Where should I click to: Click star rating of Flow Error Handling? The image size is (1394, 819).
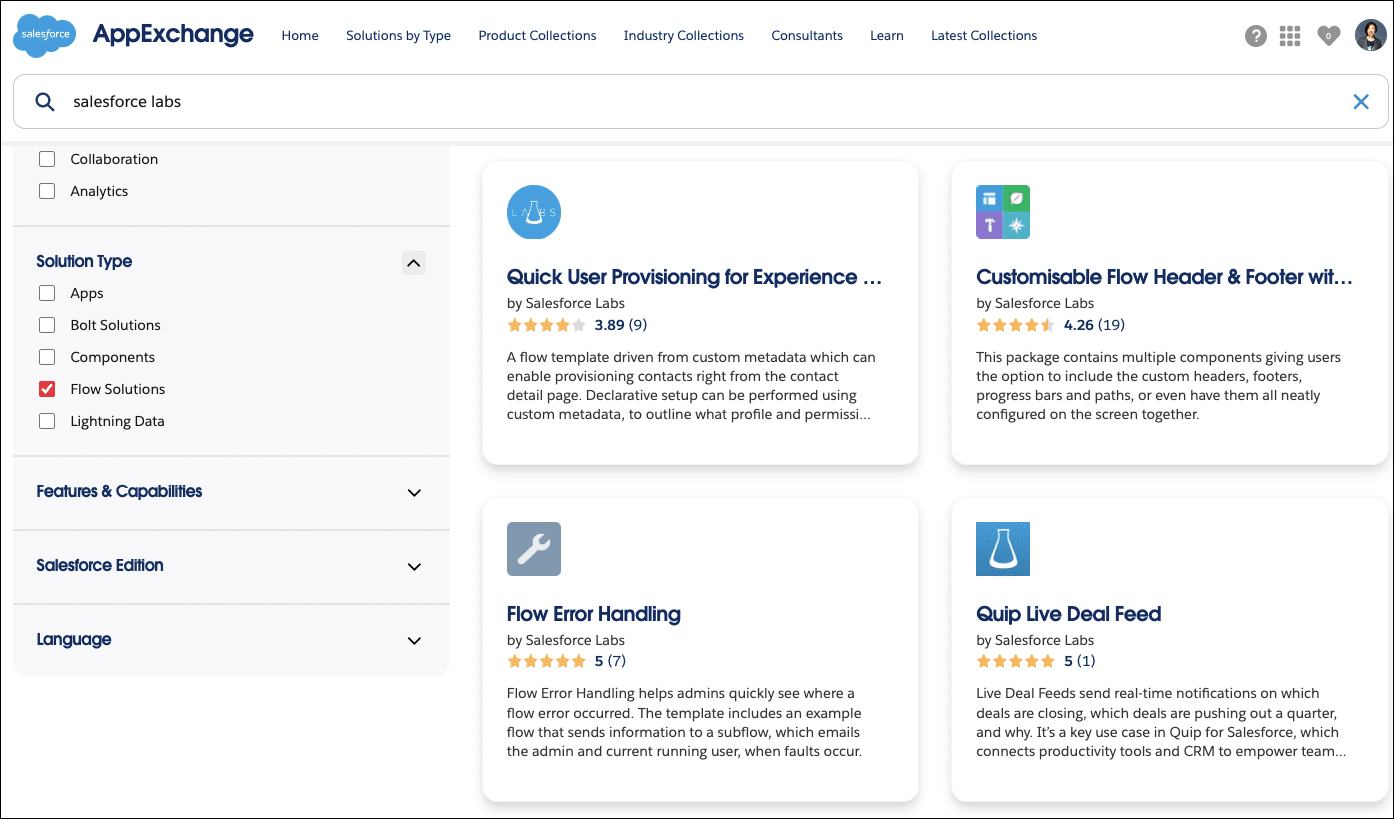click(x=546, y=661)
